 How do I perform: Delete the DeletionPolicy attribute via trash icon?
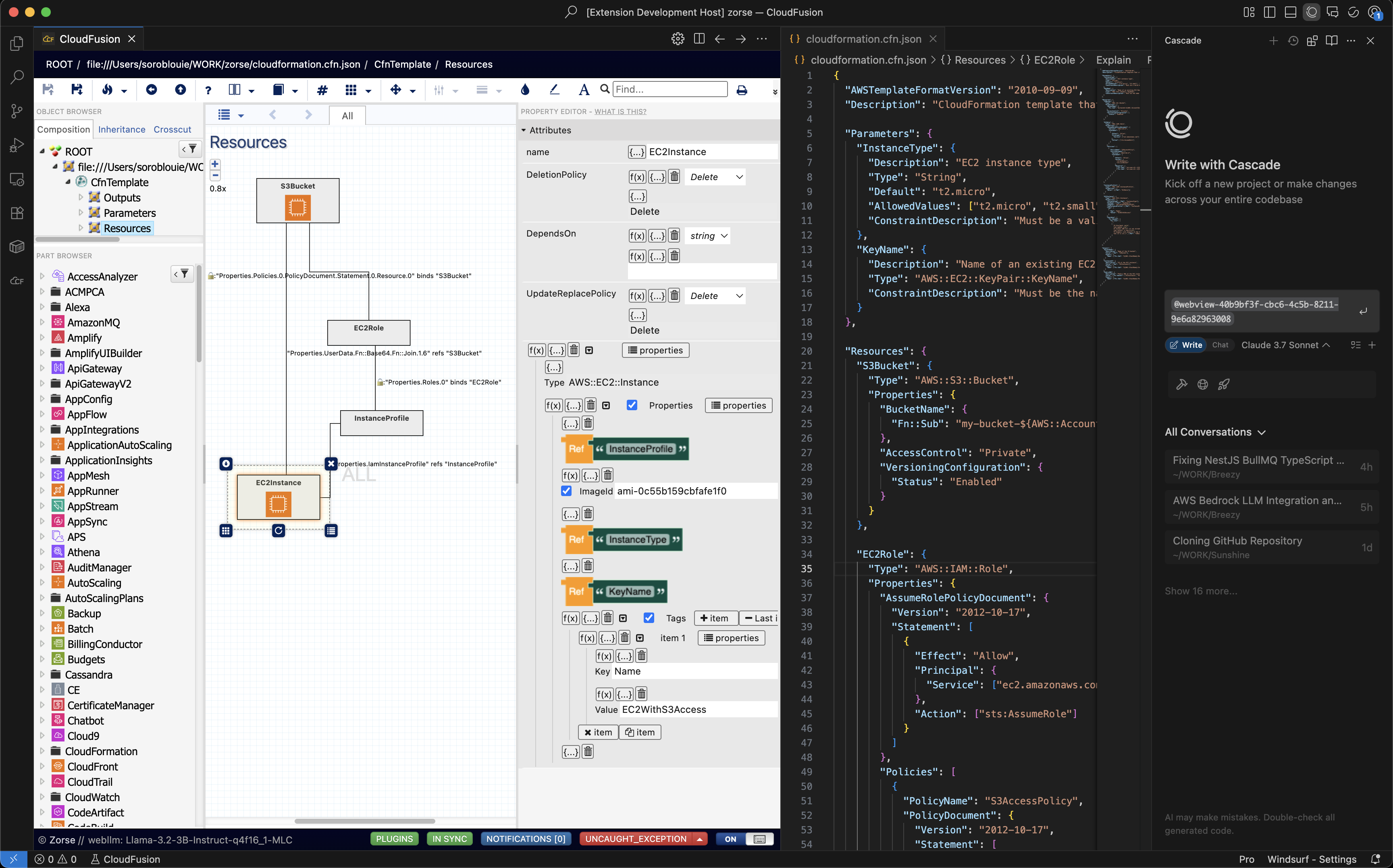tap(675, 177)
